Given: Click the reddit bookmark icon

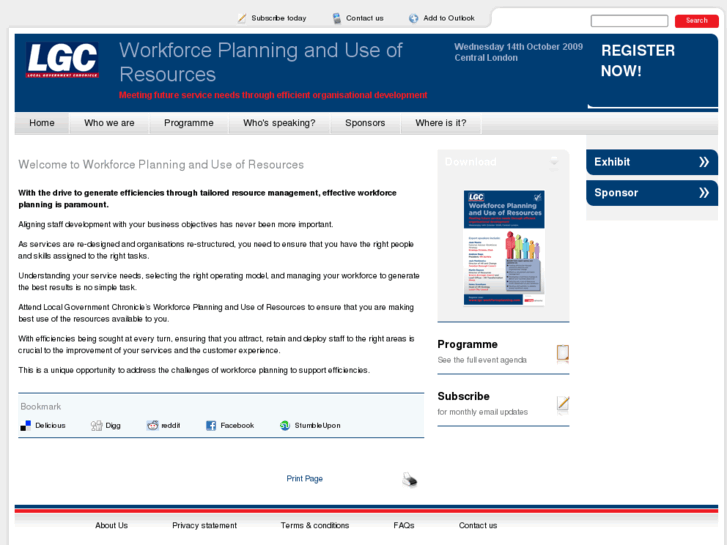Looking at the screenshot, I should [153, 425].
